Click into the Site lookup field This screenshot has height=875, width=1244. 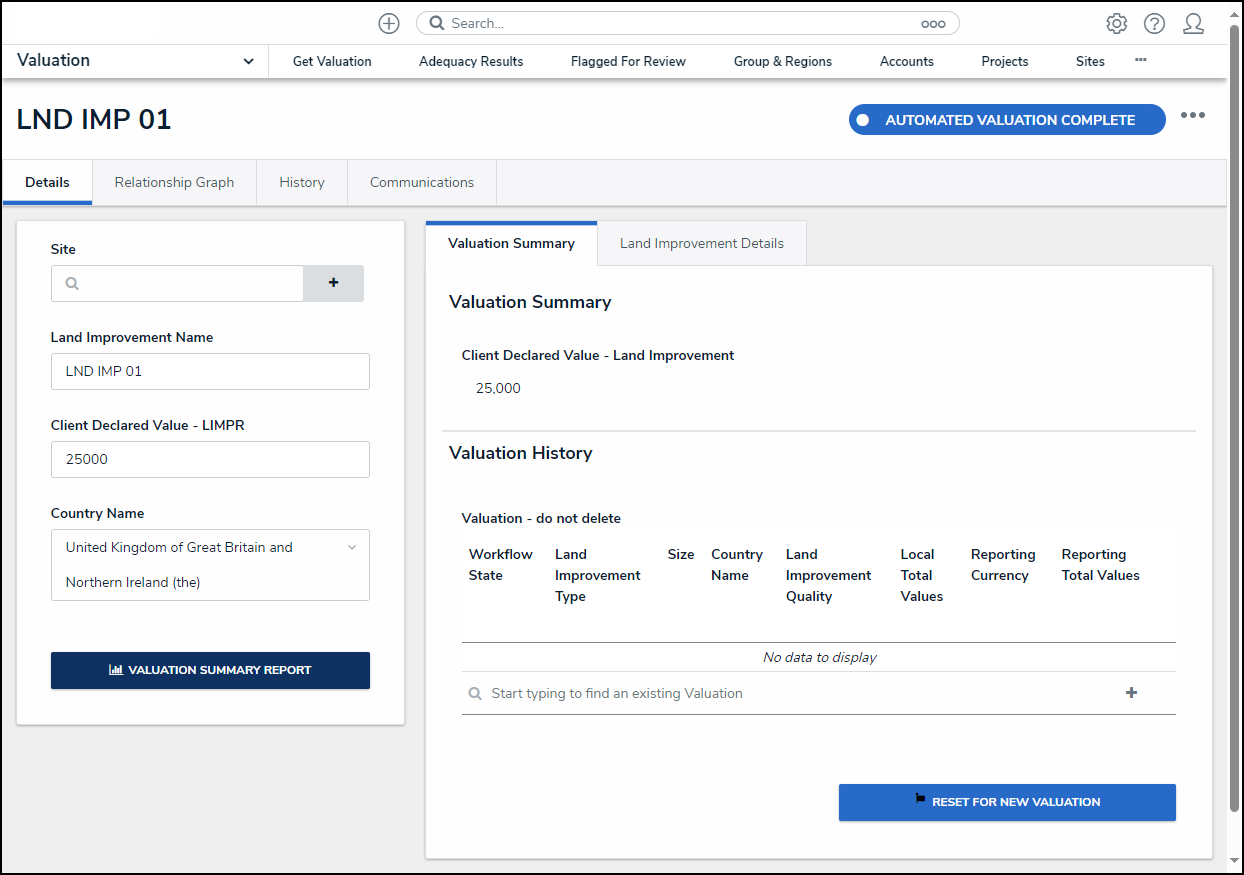pos(177,283)
